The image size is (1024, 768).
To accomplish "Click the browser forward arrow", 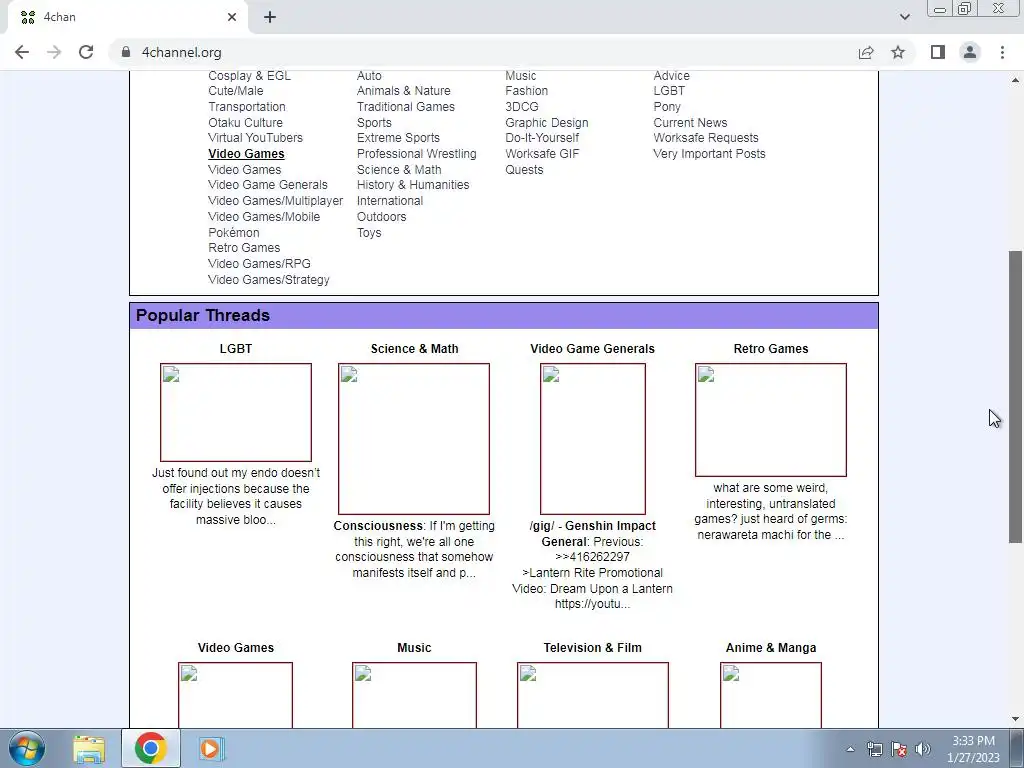I will click(x=54, y=52).
